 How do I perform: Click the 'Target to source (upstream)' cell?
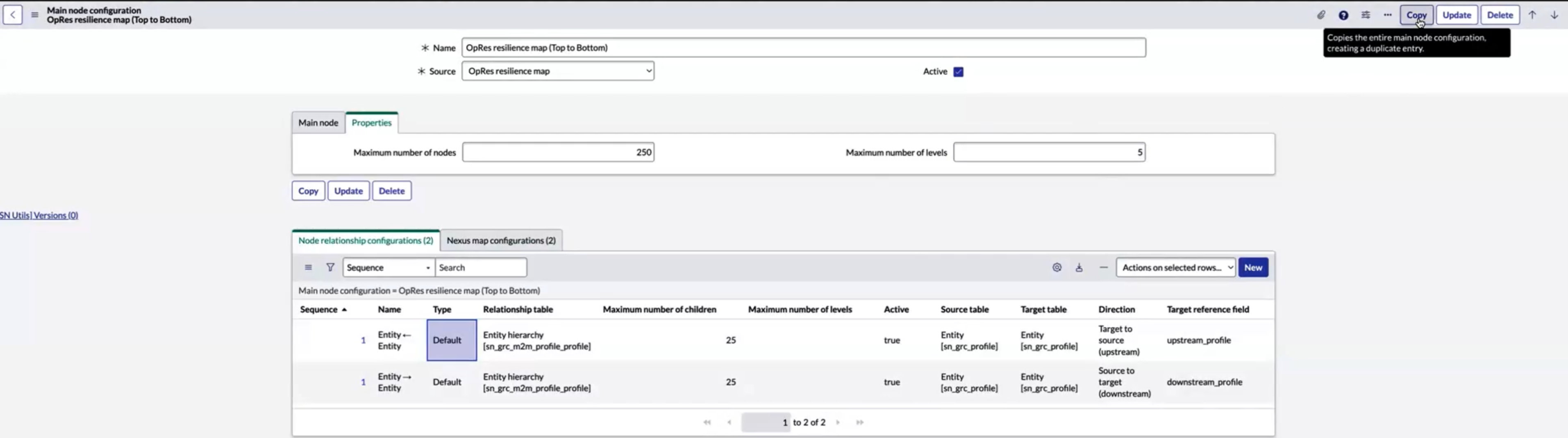coord(1119,340)
